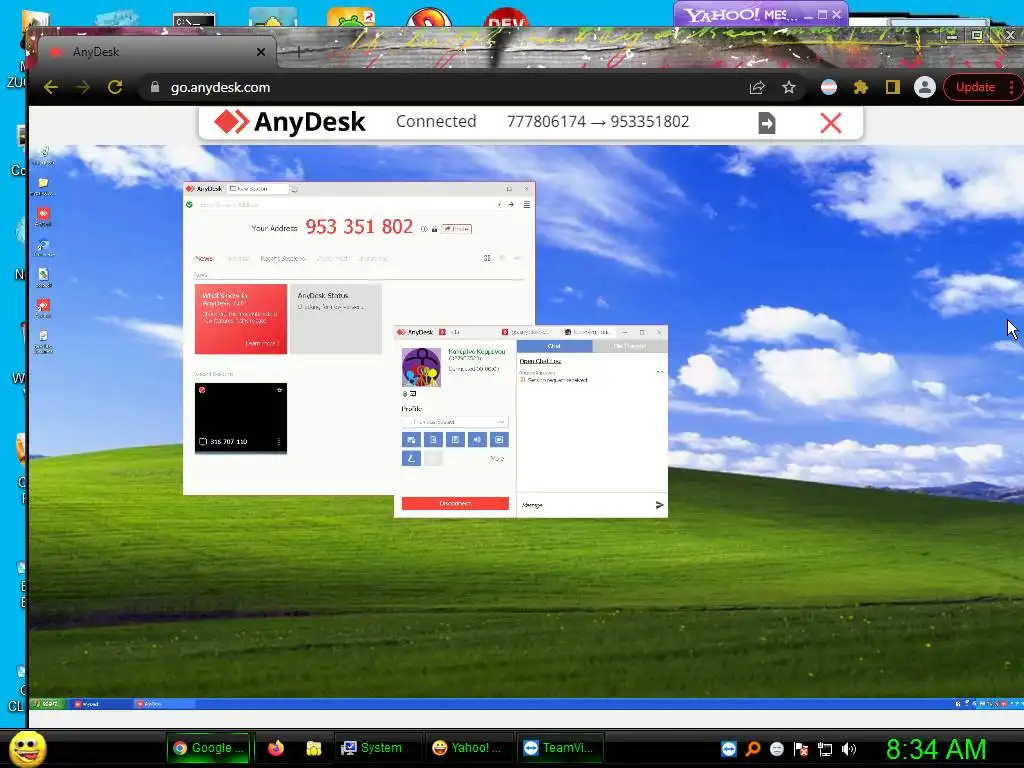Click the volume speaker tray icon
Viewport: 1024px width, 768px height.
tap(849, 749)
